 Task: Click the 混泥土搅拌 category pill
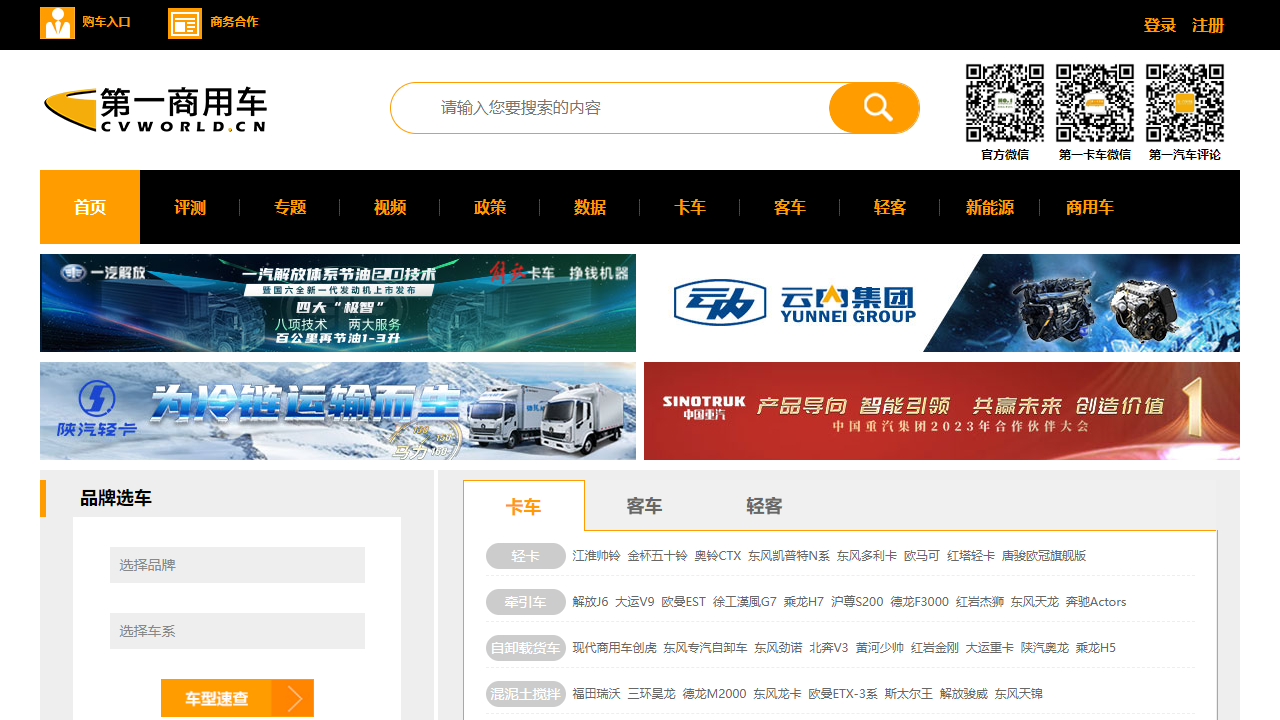[526, 694]
